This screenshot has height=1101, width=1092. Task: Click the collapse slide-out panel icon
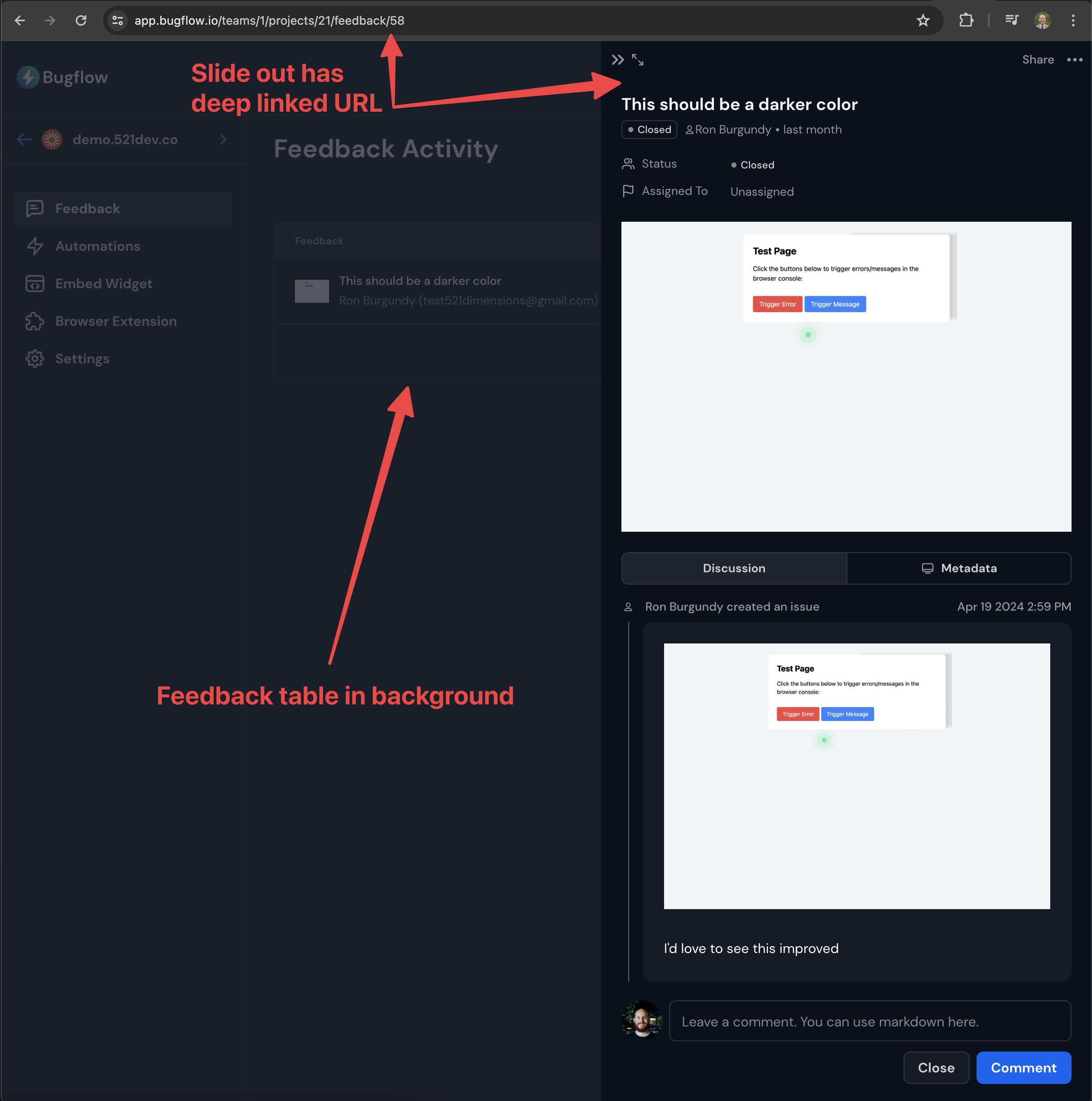coord(618,60)
